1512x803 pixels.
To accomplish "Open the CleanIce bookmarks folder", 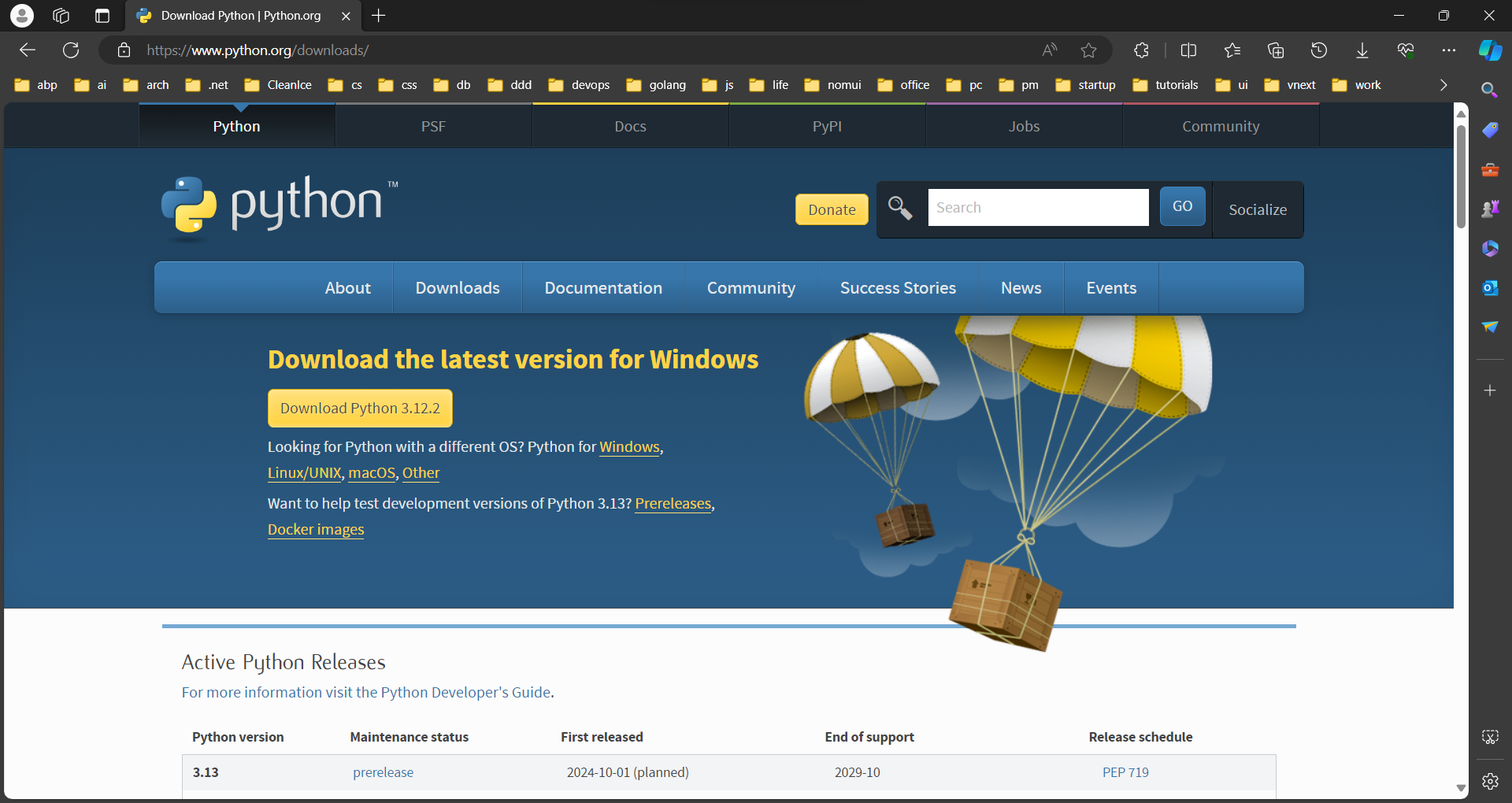I will click(278, 85).
